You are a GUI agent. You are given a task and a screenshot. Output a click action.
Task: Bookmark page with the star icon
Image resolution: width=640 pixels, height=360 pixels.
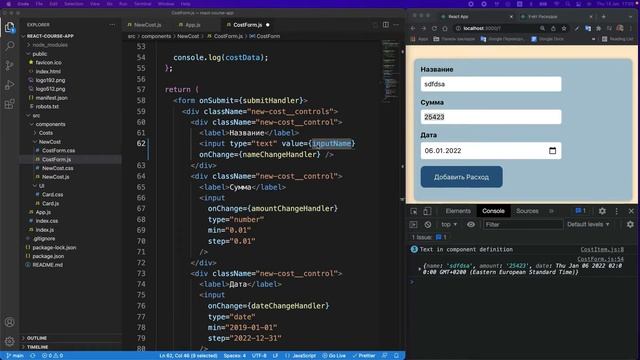point(564,29)
